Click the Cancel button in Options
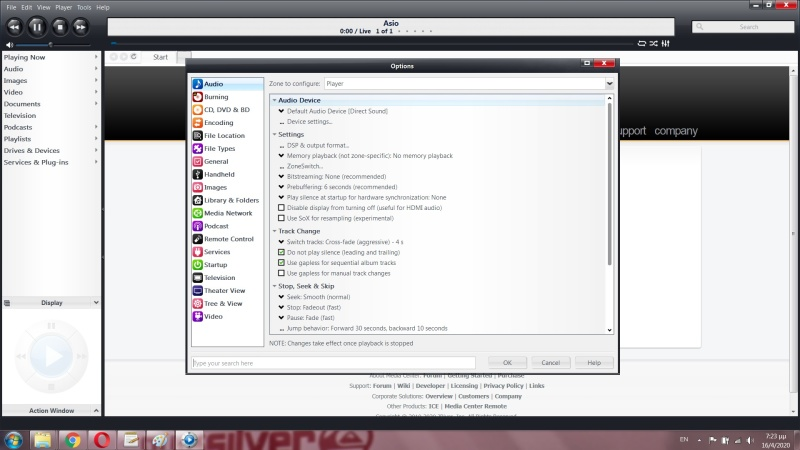Viewport: 800px width, 450px height. coord(551,363)
